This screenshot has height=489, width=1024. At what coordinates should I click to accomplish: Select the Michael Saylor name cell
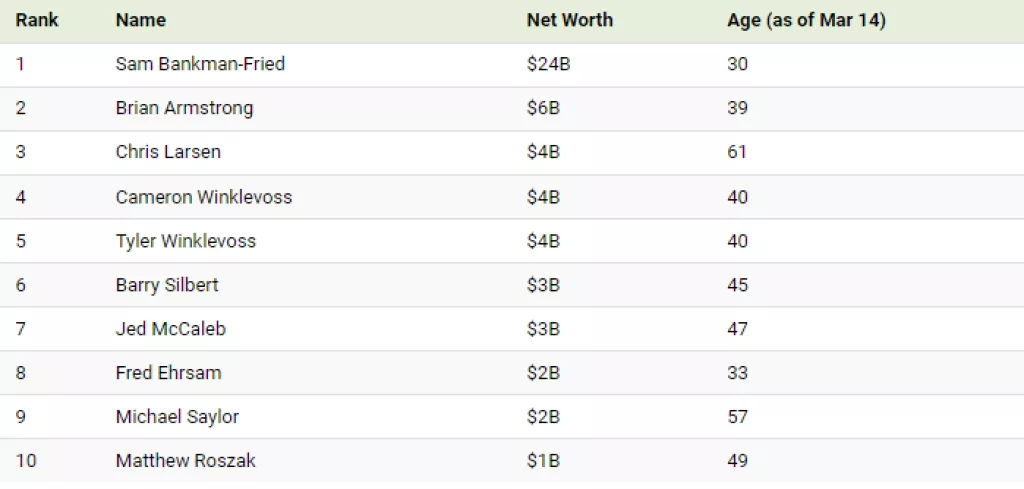[x=177, y=417]
